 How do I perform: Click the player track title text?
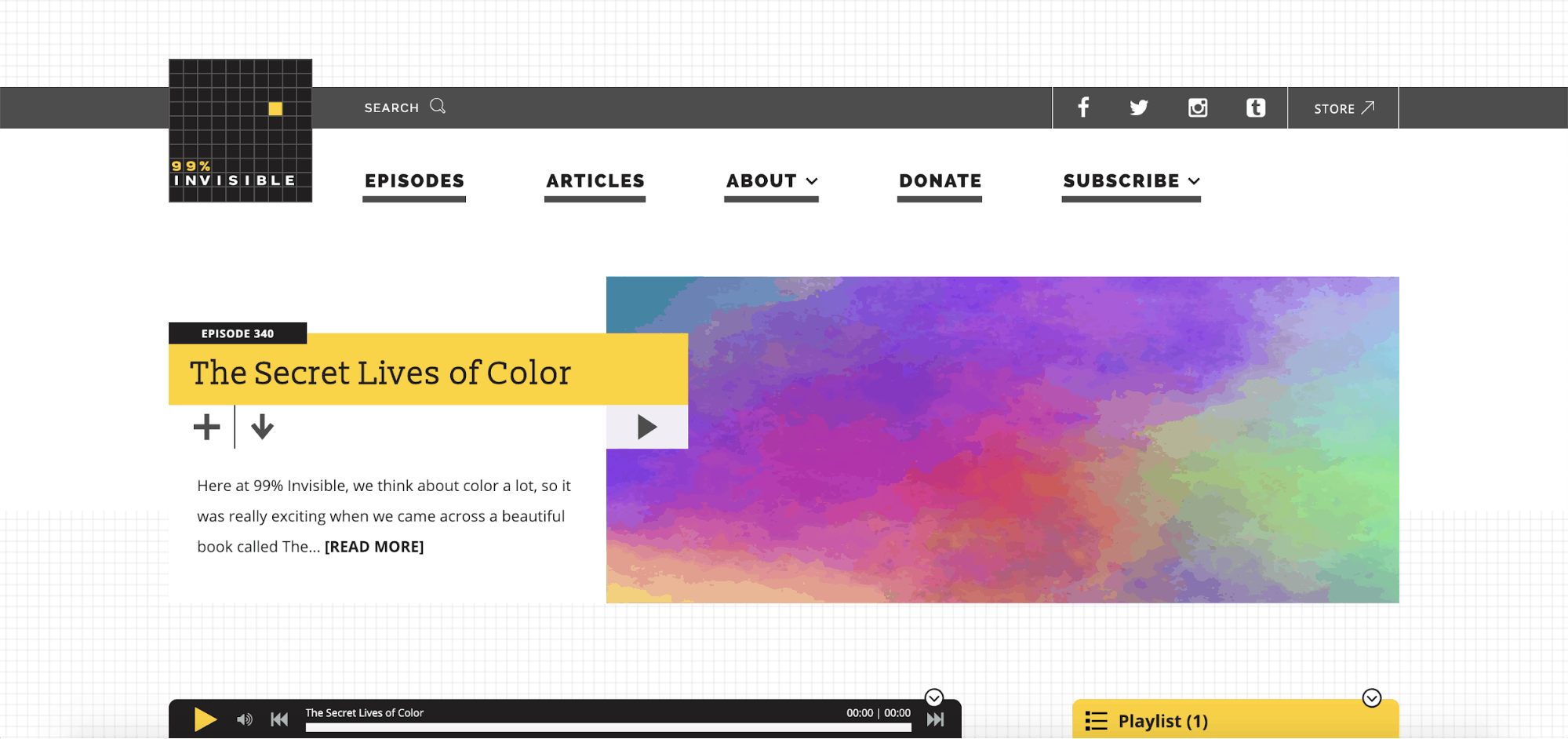(365, 712)
